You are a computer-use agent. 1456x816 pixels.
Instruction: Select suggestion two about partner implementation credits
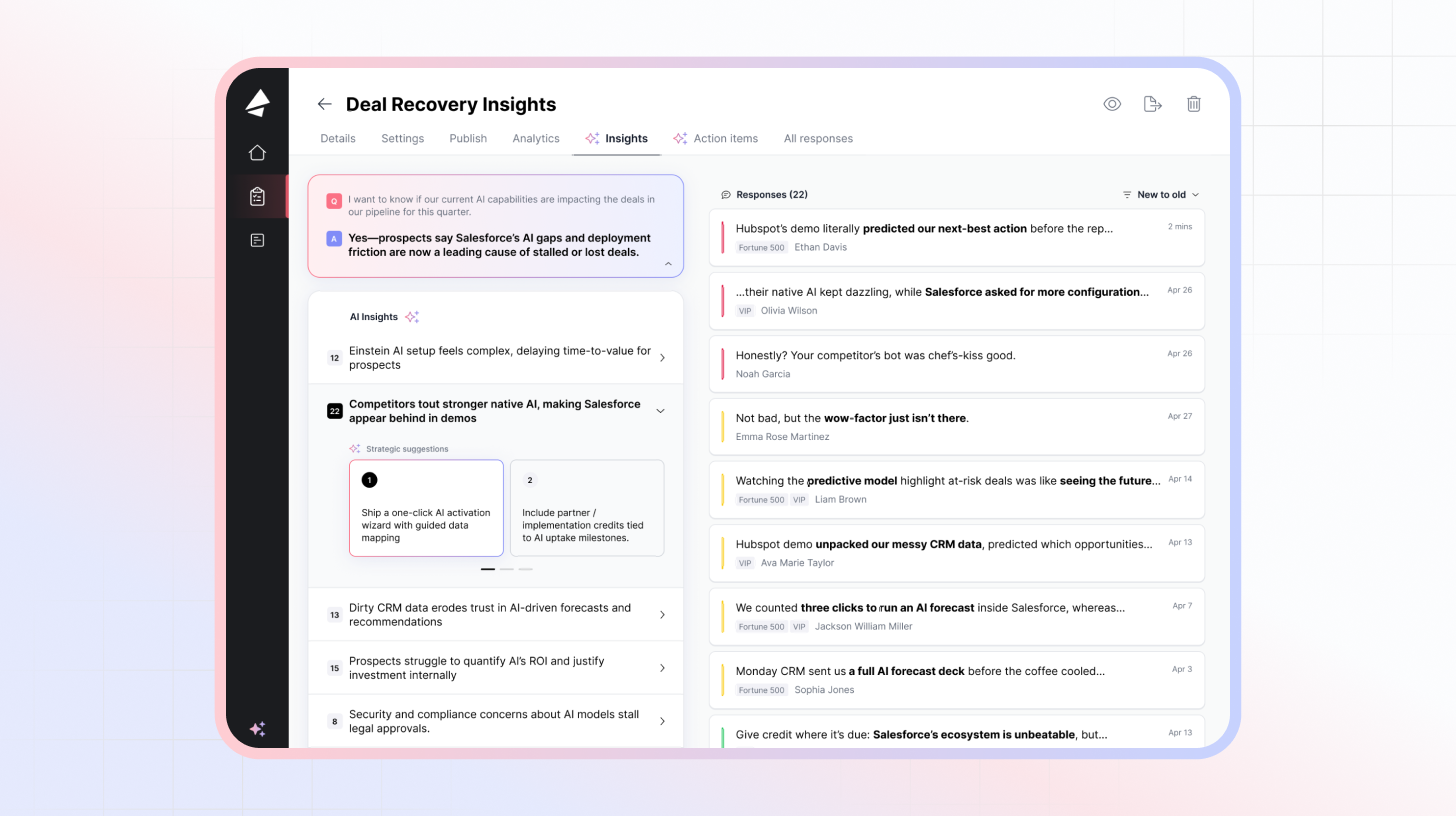click(x=587, y=508)
